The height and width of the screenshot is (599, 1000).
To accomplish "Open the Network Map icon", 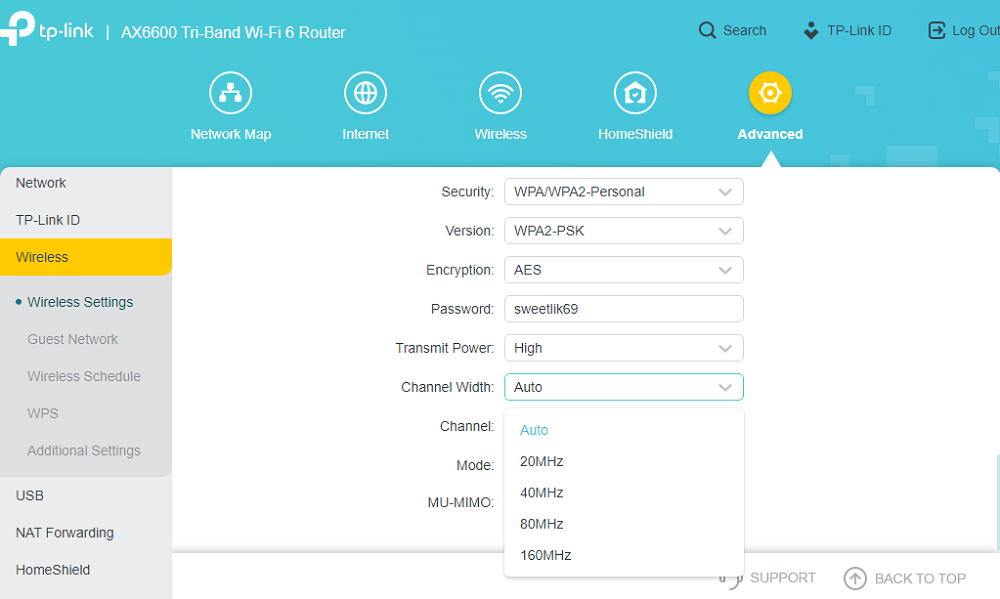I will (230, 93).
